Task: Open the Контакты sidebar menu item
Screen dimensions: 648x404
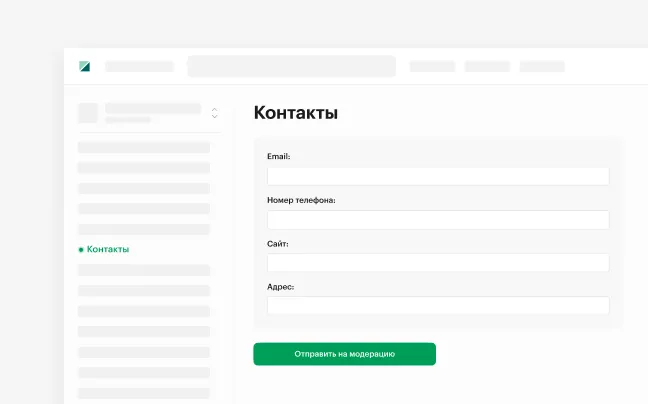Action: pos(104,249)
